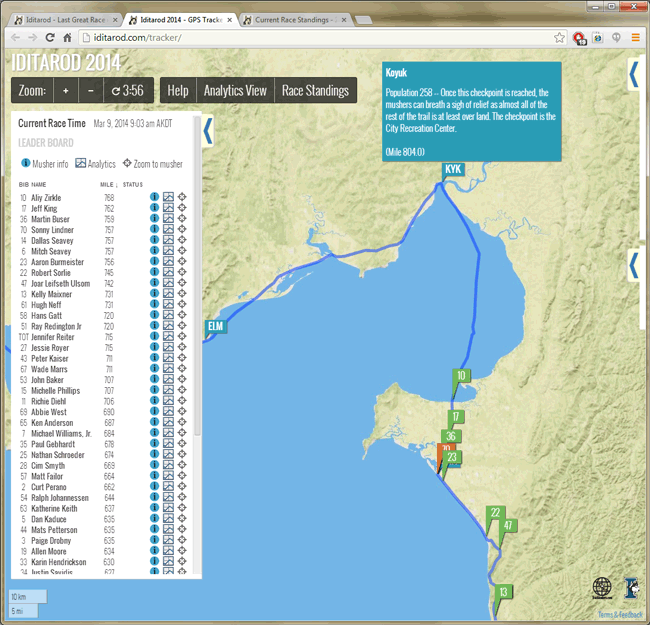
Task: Show info for Ray Redington Jr
Action: point(154,326)
